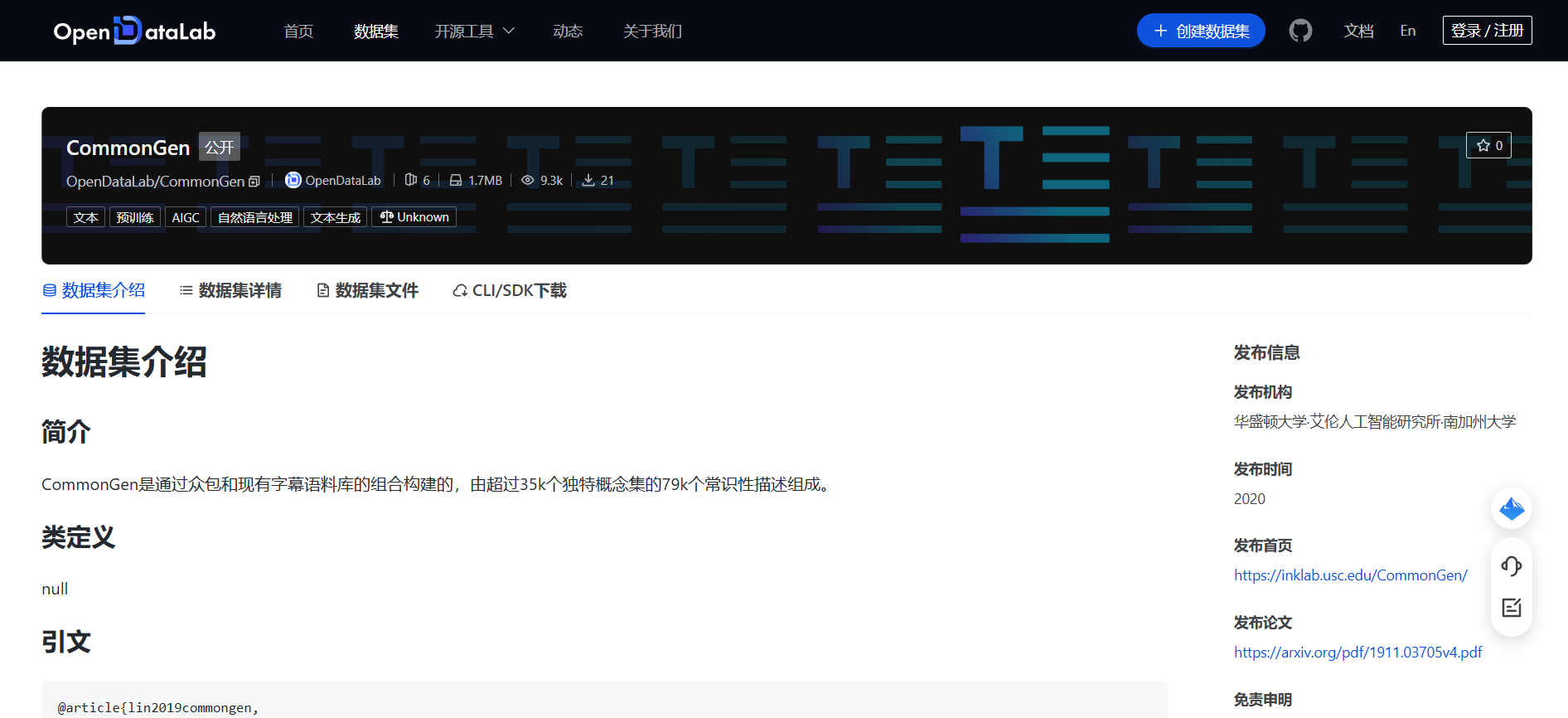
Task: Select the 数据集介绍 tab
Action: (94, 290)
